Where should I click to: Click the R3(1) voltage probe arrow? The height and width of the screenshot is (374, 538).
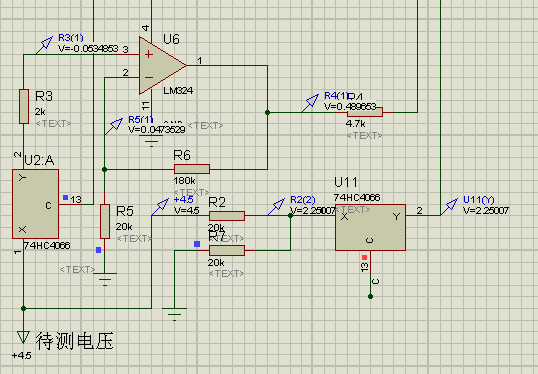[45, 45]
